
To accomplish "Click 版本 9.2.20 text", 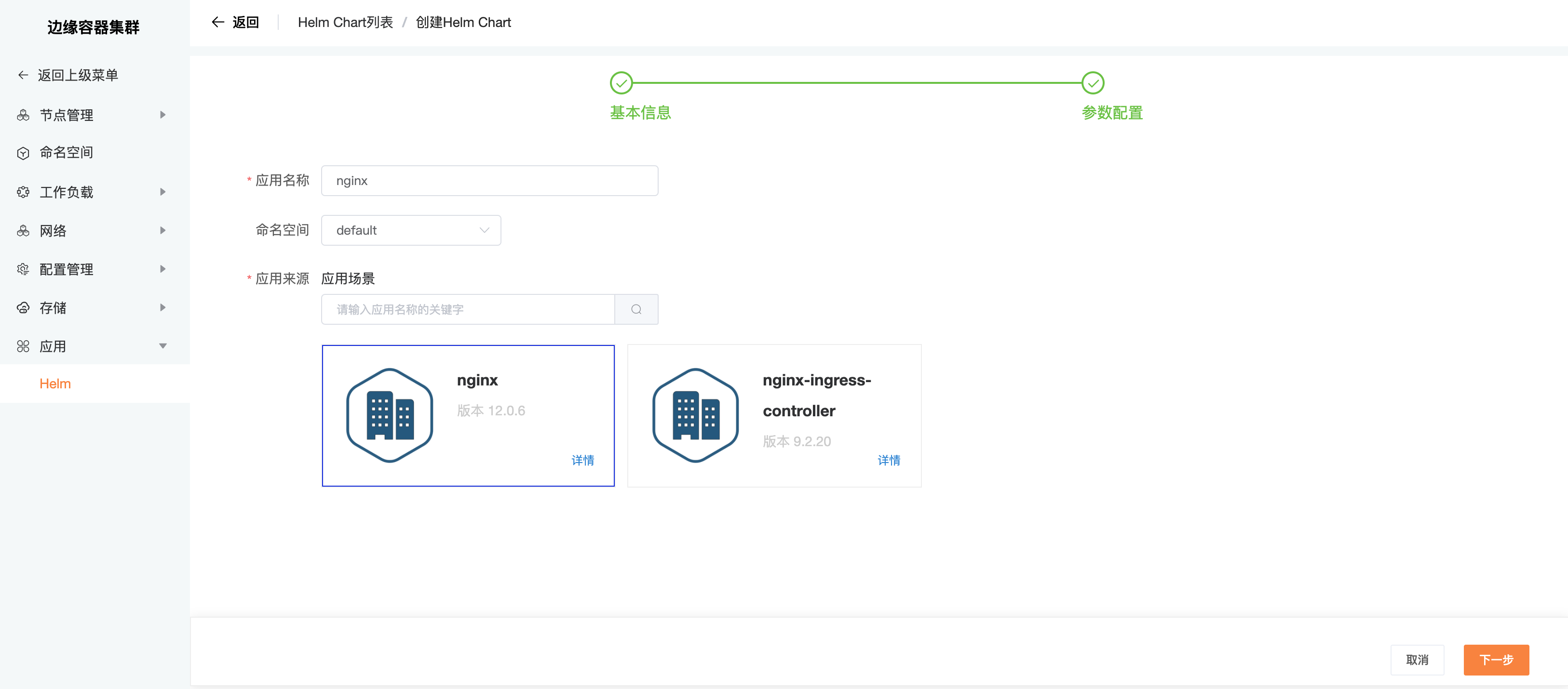I will pos(797,441).
